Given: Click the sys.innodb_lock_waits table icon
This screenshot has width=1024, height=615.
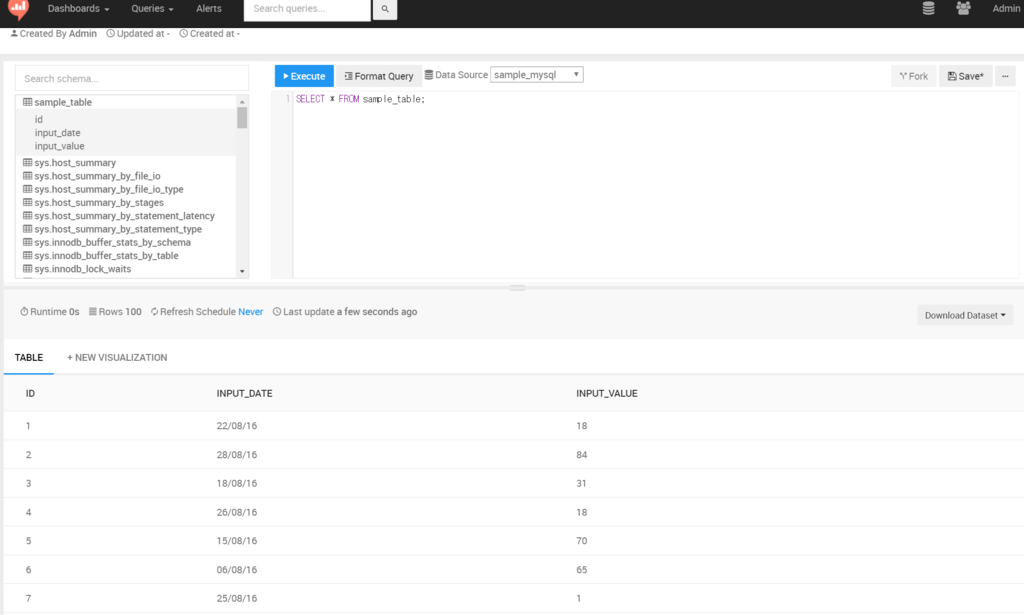Looking at the screenshot, I should 27,268.
